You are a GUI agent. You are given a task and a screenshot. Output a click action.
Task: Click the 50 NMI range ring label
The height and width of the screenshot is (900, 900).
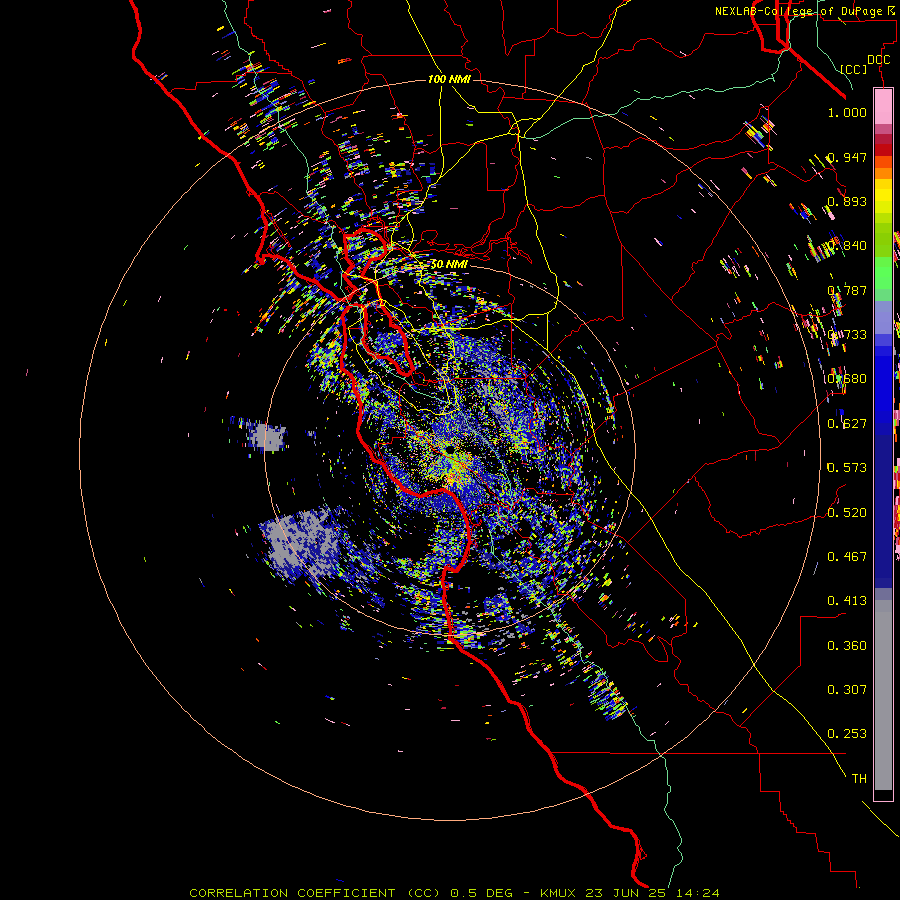click(x=449, y=264)
